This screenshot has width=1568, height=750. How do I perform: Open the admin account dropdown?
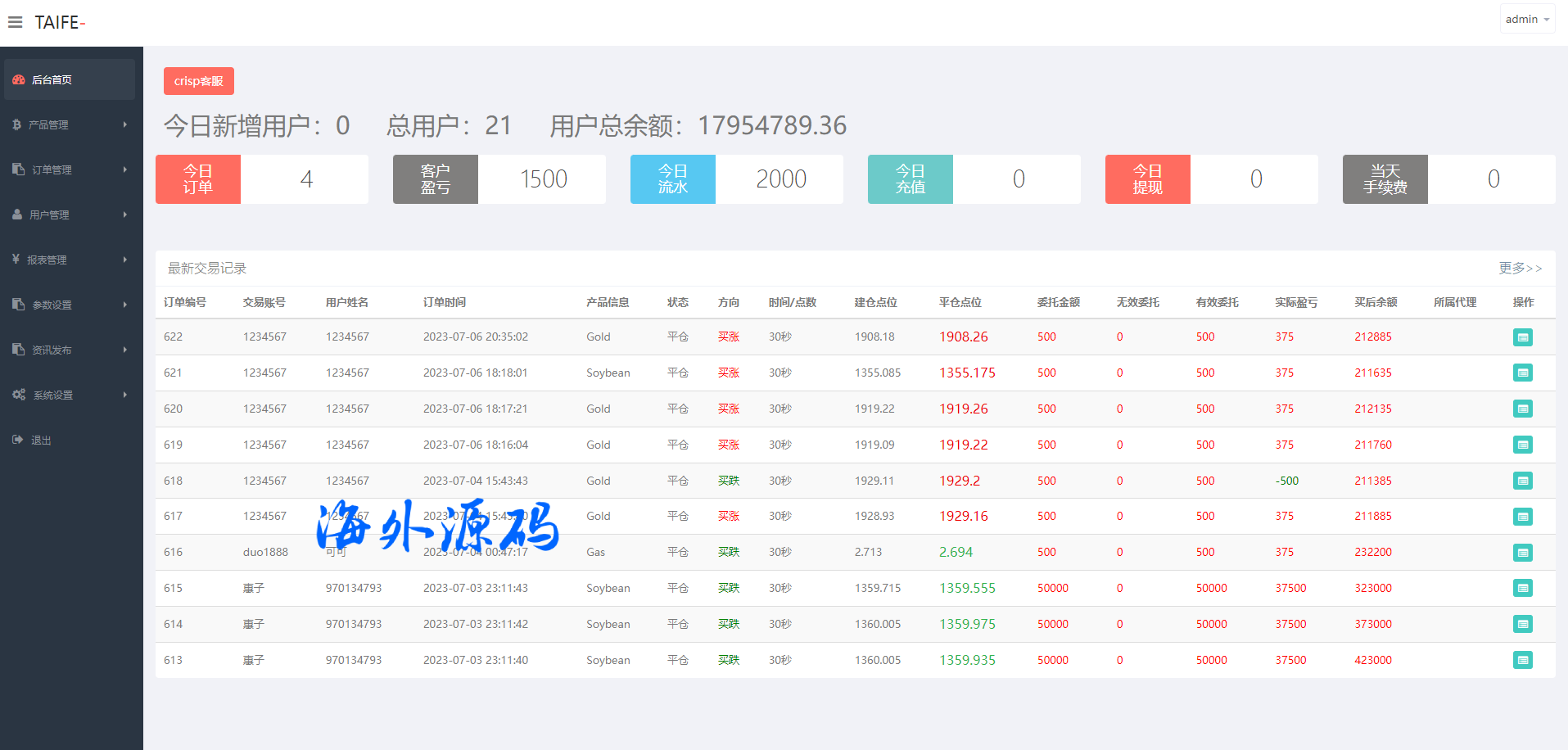click(x=1527, y=19)
